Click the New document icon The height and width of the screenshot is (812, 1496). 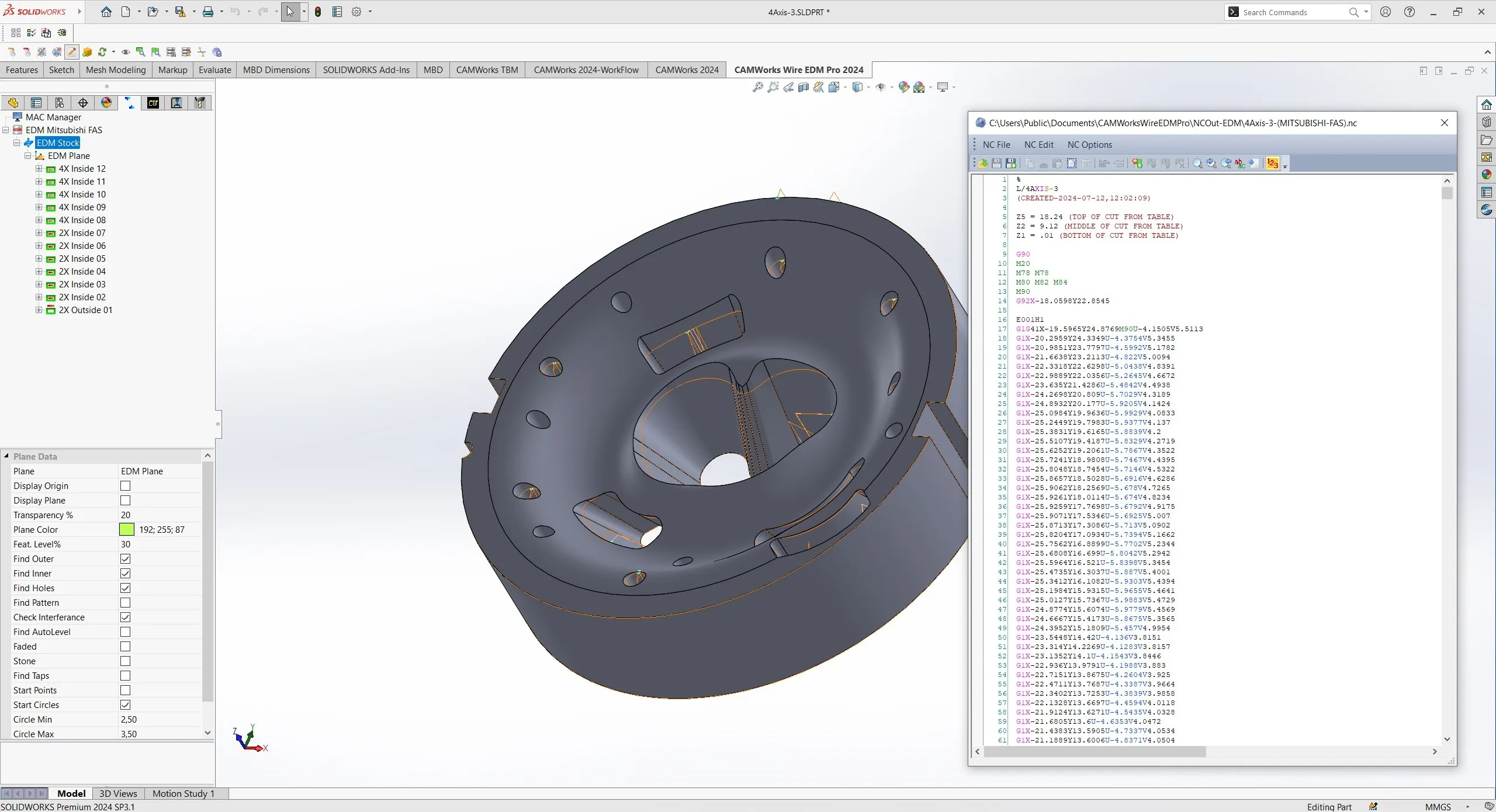pos(126,12)
